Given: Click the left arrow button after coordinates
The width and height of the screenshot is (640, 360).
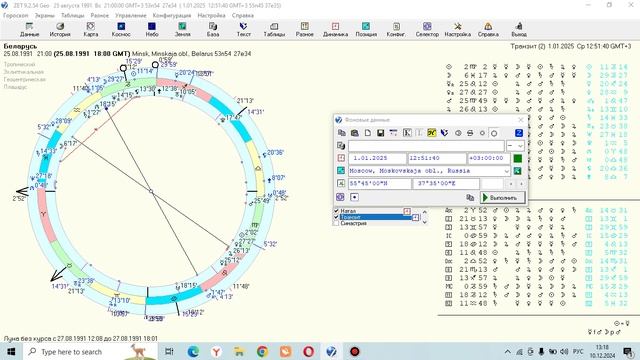Looking at the screenshot, I should coord(511,184).
